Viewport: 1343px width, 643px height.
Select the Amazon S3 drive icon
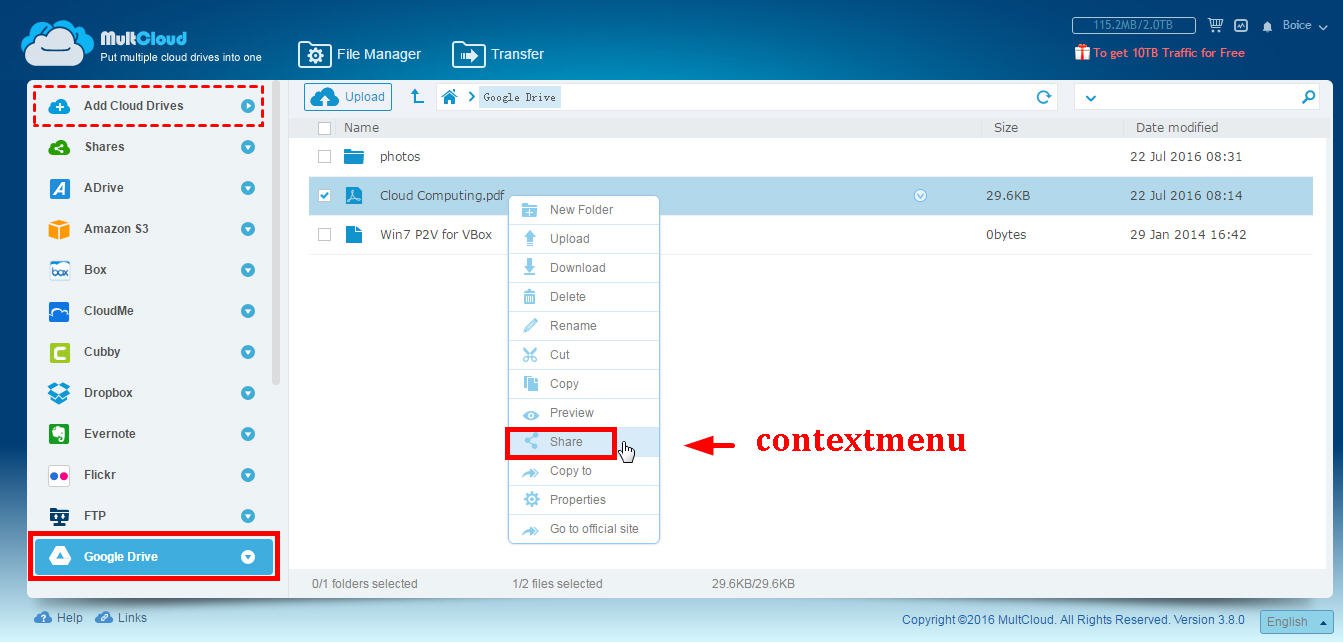click(x=59, y=229)
